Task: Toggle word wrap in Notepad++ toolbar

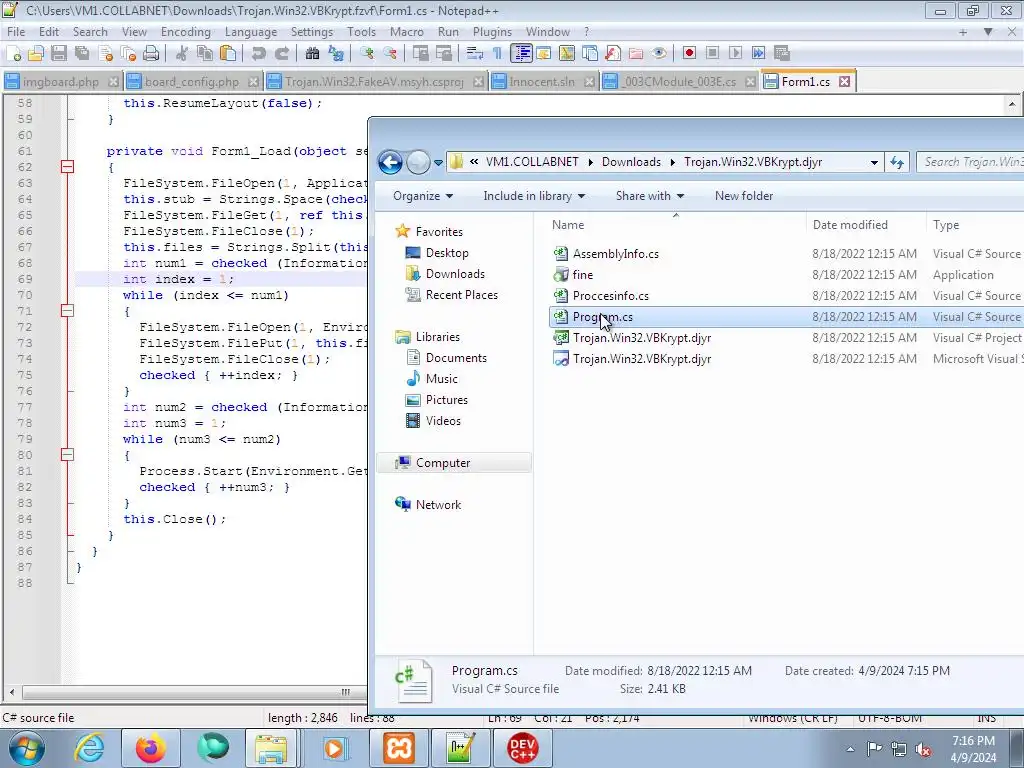Action: 474,54
